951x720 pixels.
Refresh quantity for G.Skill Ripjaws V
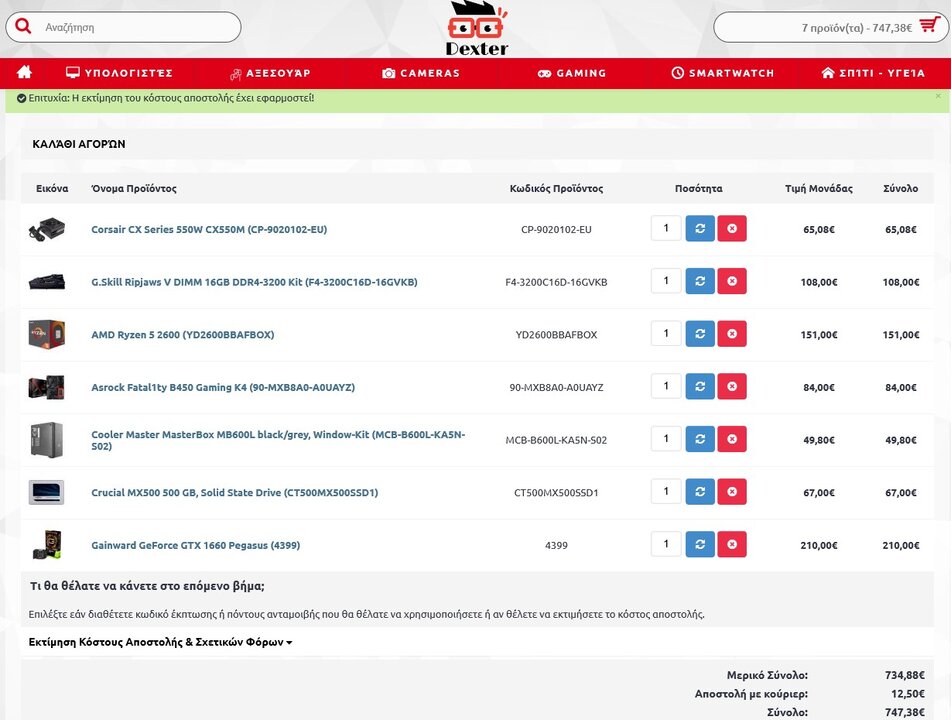pyautogui.click(x=700, y=281)
